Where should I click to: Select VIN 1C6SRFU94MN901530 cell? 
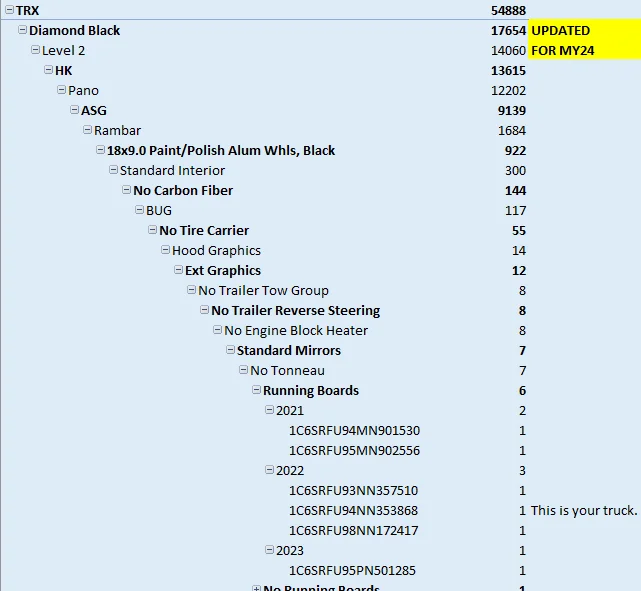(x=354, y=430)
